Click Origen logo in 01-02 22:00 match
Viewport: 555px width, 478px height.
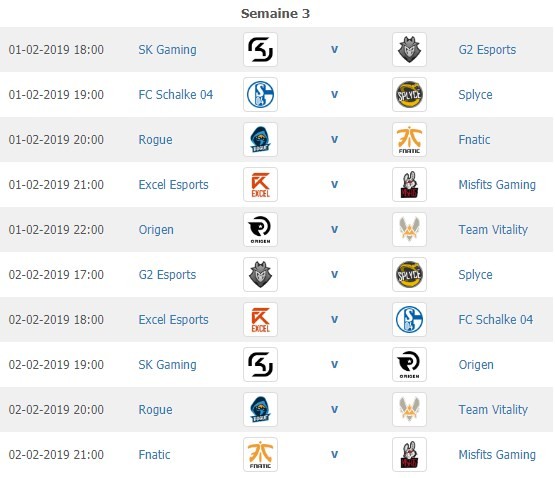click(261, 229)
